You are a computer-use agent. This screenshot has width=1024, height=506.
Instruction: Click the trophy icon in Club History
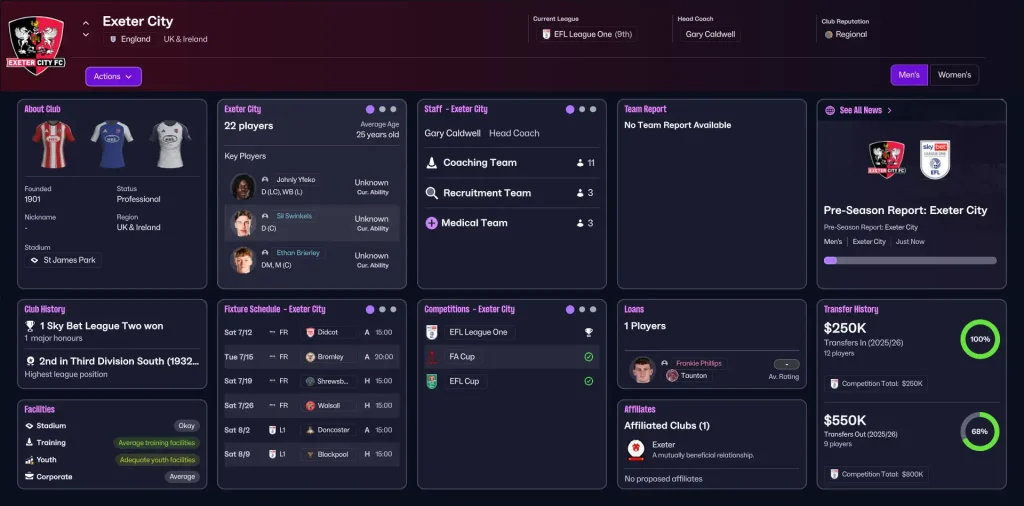pyautogui.click(x=29, y=326)
